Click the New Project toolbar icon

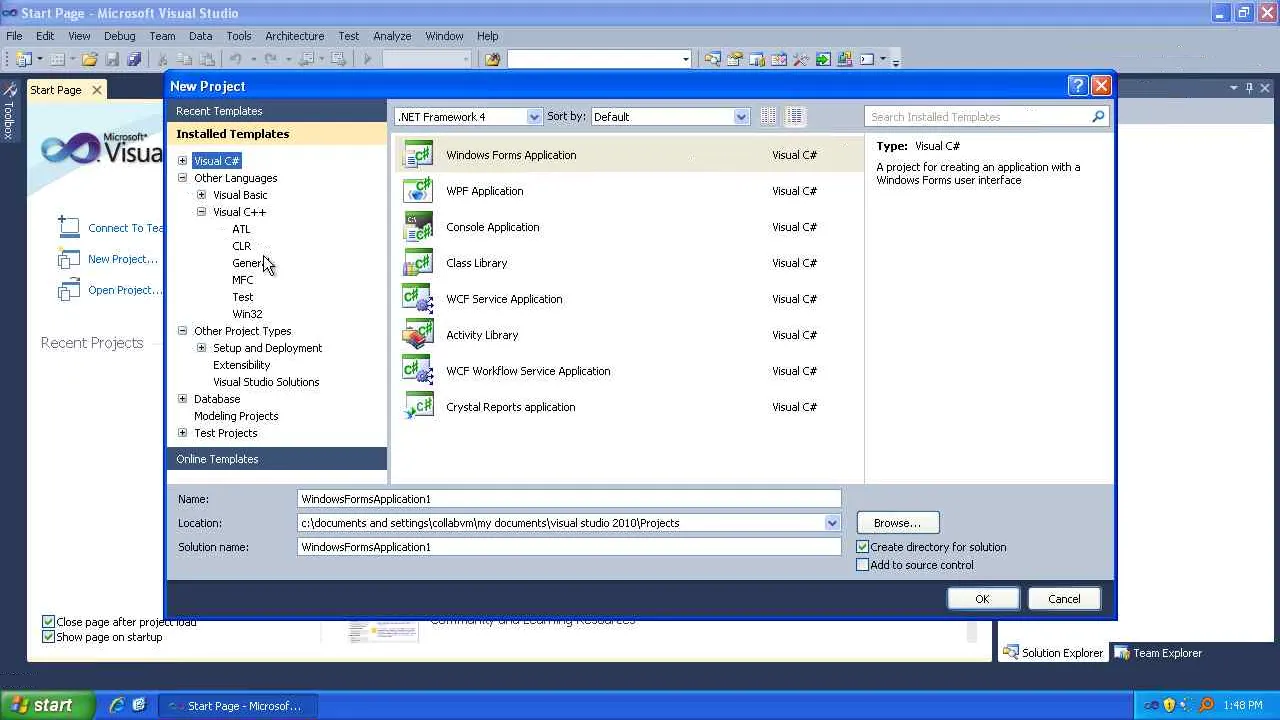(23, 59)
